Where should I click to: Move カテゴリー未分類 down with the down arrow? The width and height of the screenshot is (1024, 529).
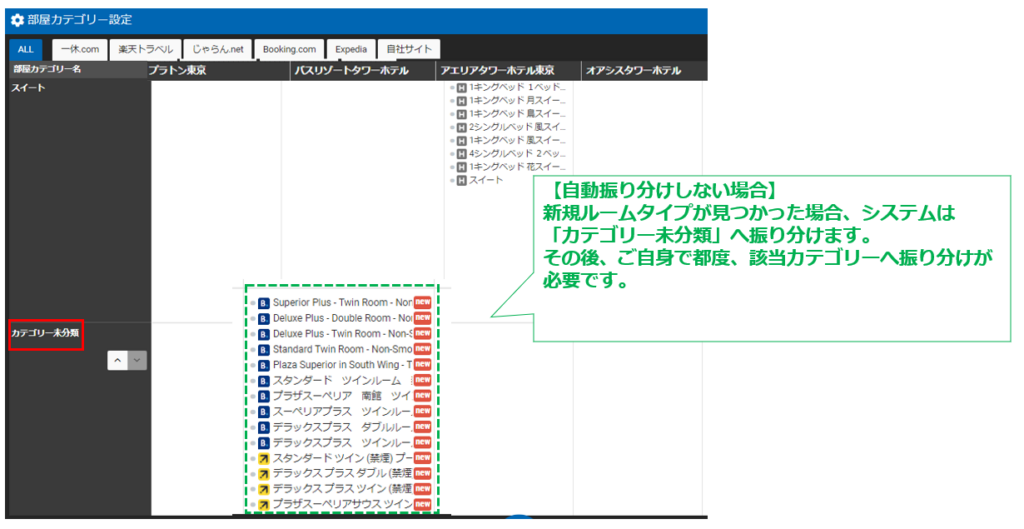click(x=137, y=361)
